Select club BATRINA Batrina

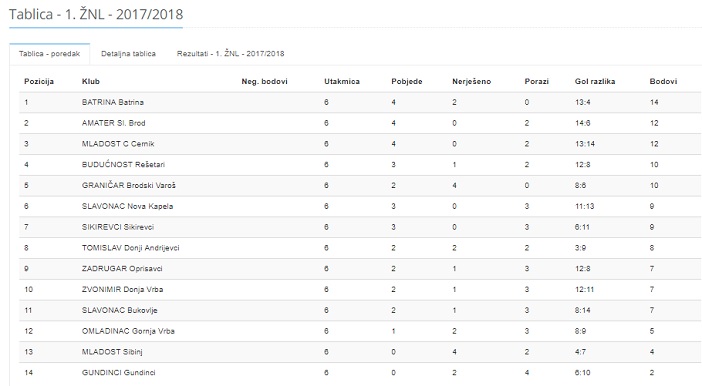pos(113,102)
